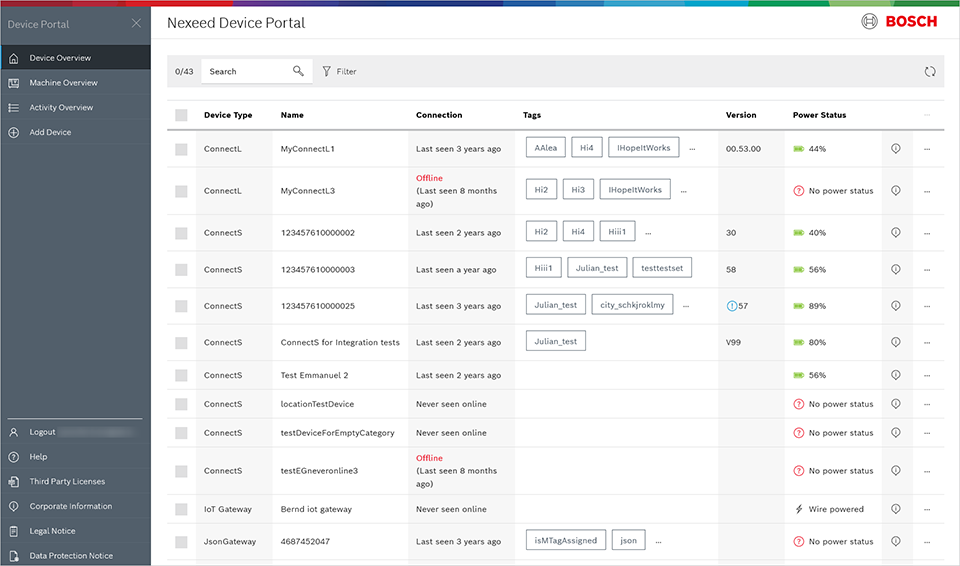Open info icon for Test Emmanuel 2

[x=896, y=374]
